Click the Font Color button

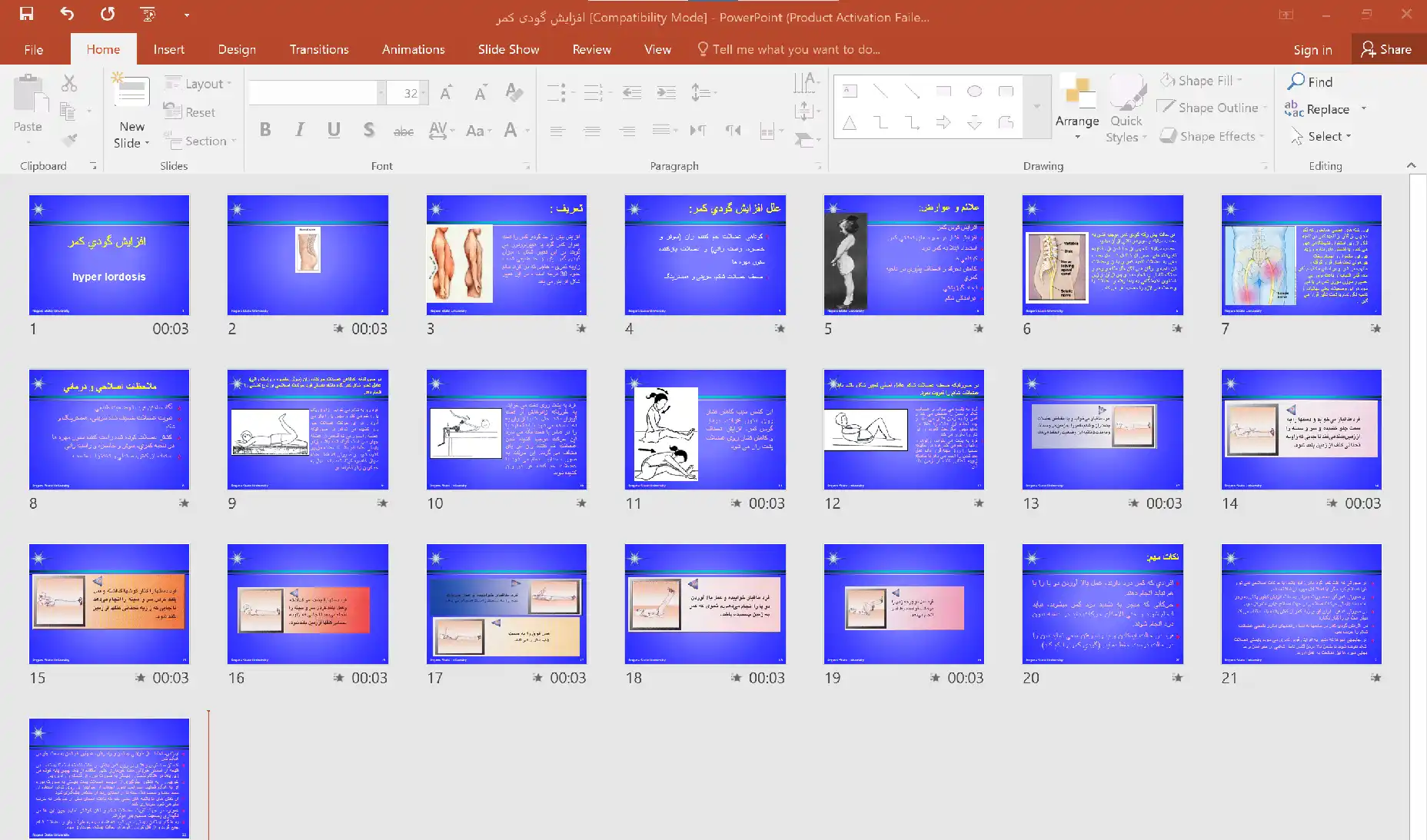coord(511,130)
